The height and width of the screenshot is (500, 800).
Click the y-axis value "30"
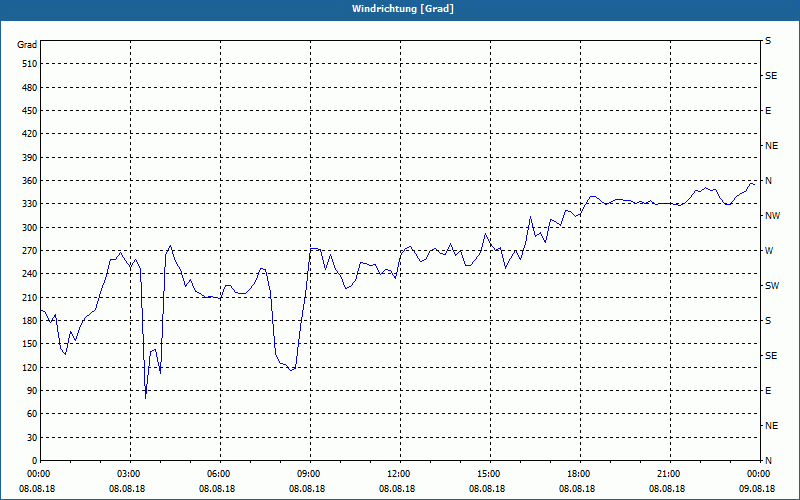coord(32,437)
